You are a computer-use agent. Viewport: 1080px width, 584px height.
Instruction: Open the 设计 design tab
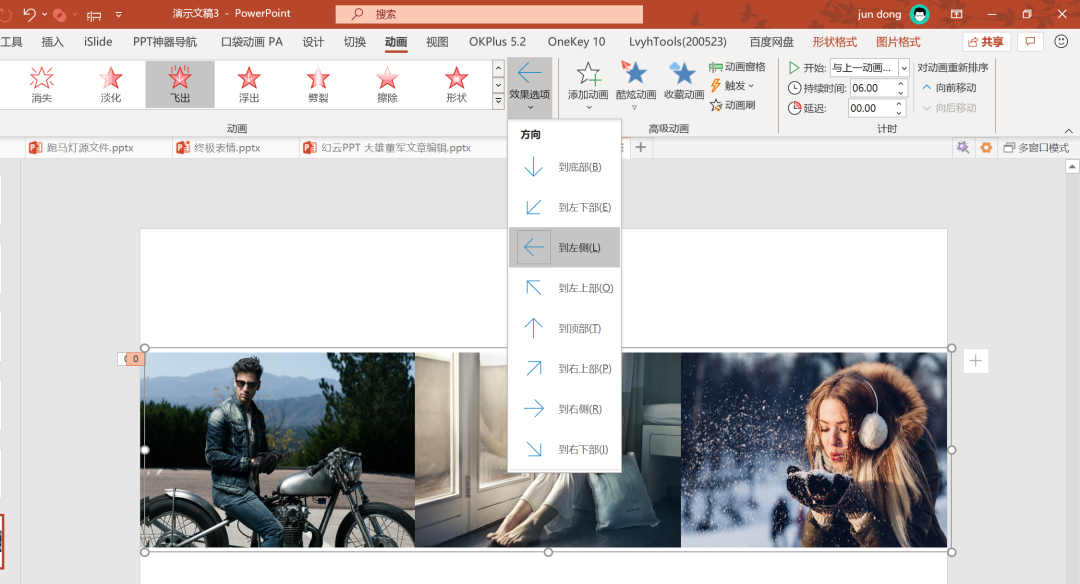(x=313, y=42)
